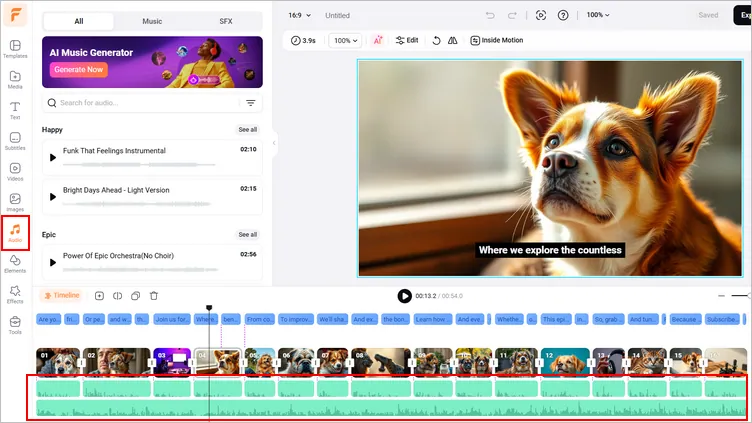Open the Elements sidebar panel

15,264
